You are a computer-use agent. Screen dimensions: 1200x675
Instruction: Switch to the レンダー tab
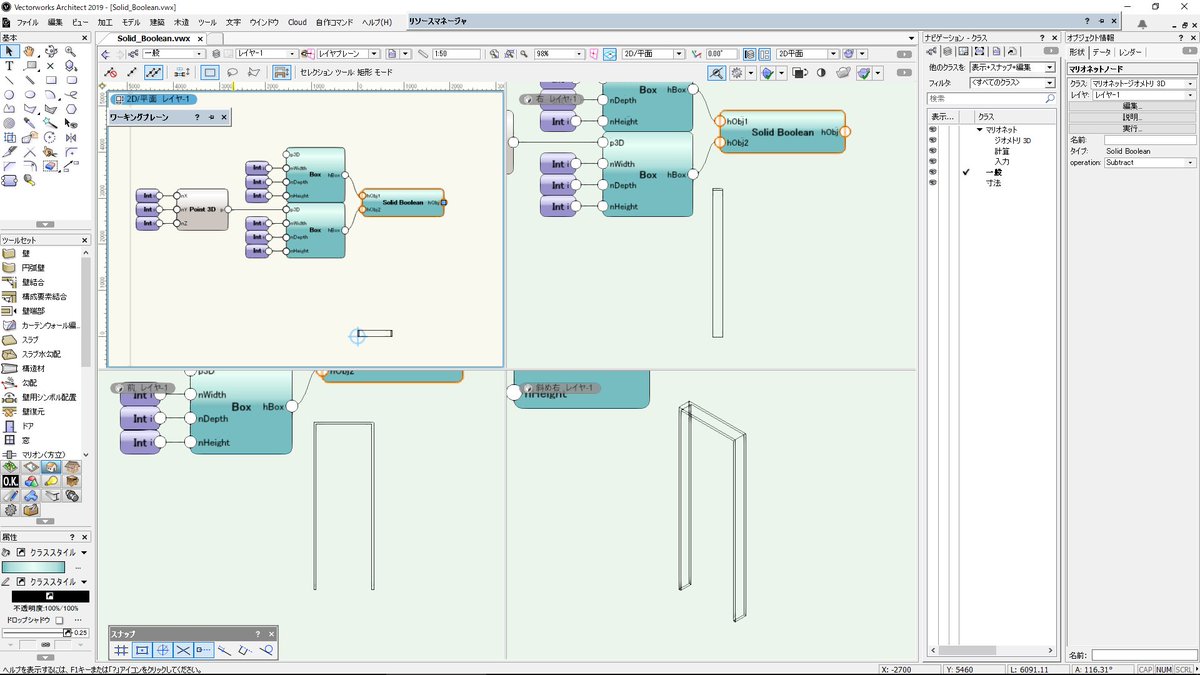click(1130, 51)
